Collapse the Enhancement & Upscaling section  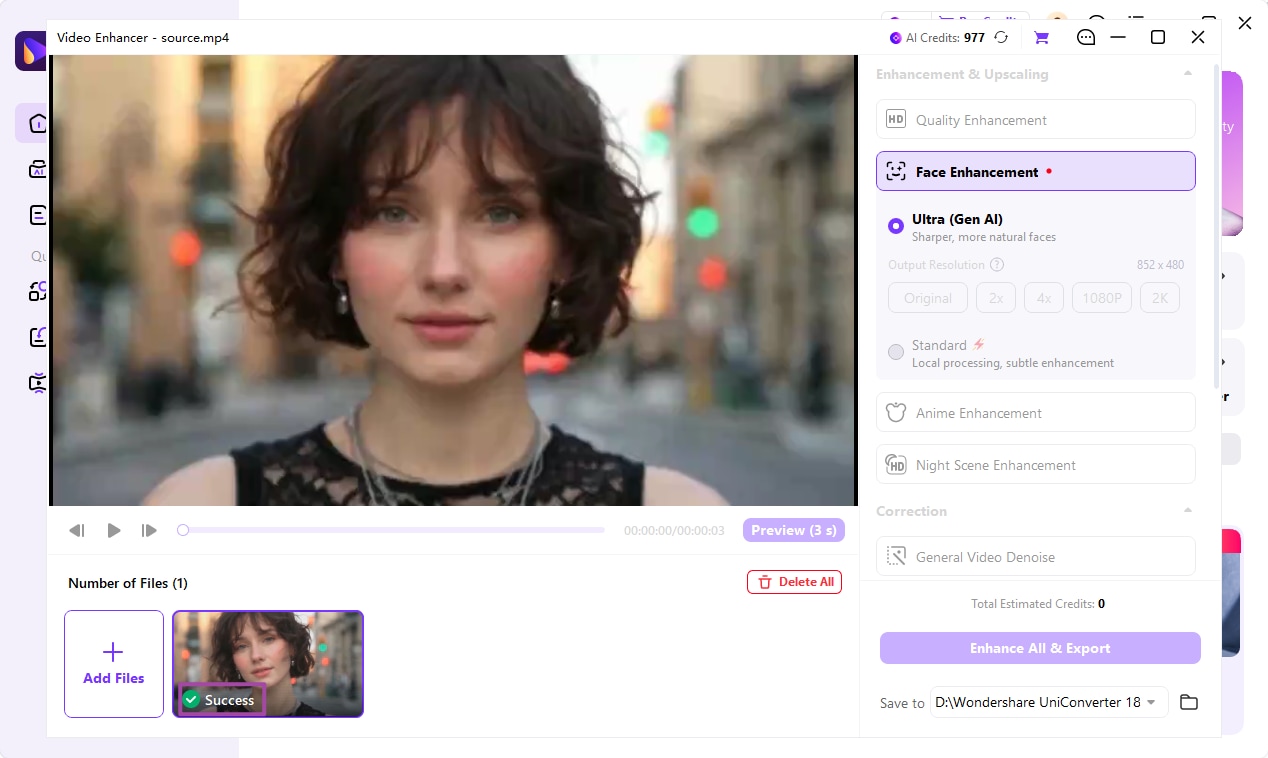pos(1188,74)
